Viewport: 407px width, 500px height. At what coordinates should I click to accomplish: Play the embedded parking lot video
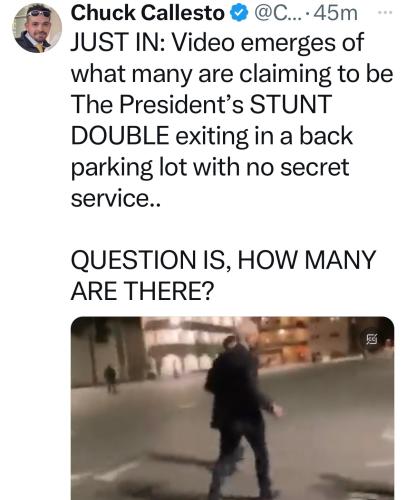(x=233, y=408)
